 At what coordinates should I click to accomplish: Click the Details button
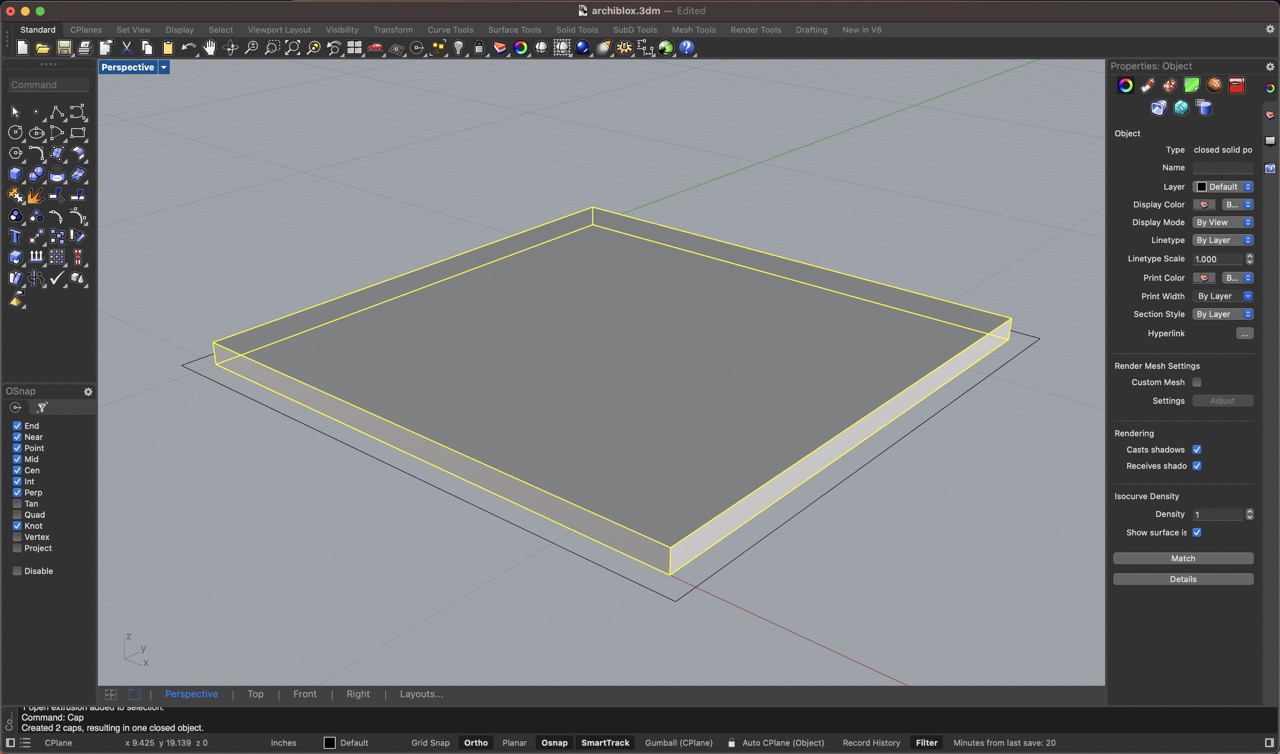(x=1183, y=579)
